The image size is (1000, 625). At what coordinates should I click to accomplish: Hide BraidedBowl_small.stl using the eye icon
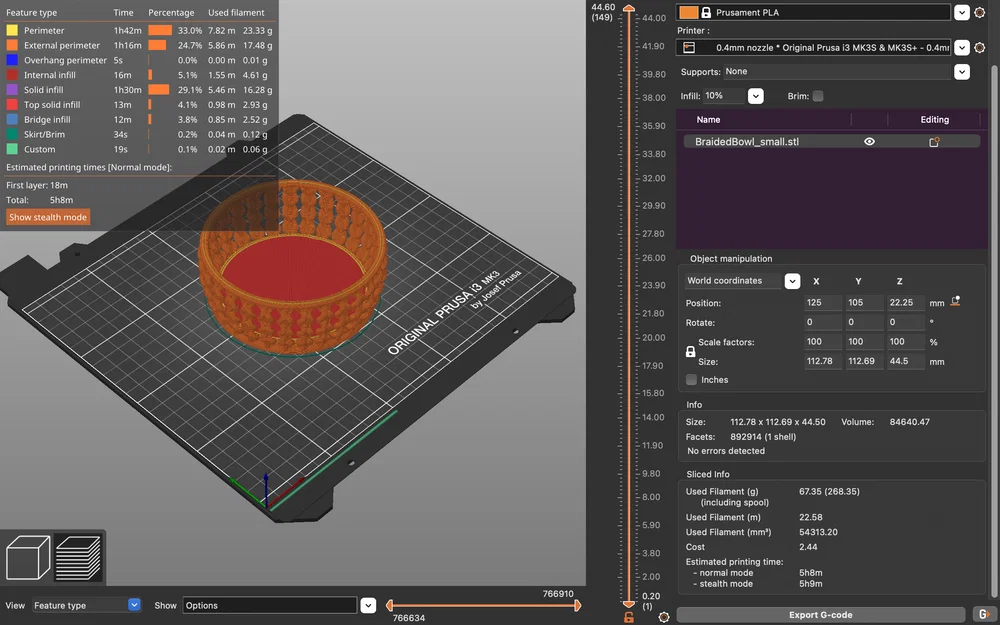click(x=869, y=142)
